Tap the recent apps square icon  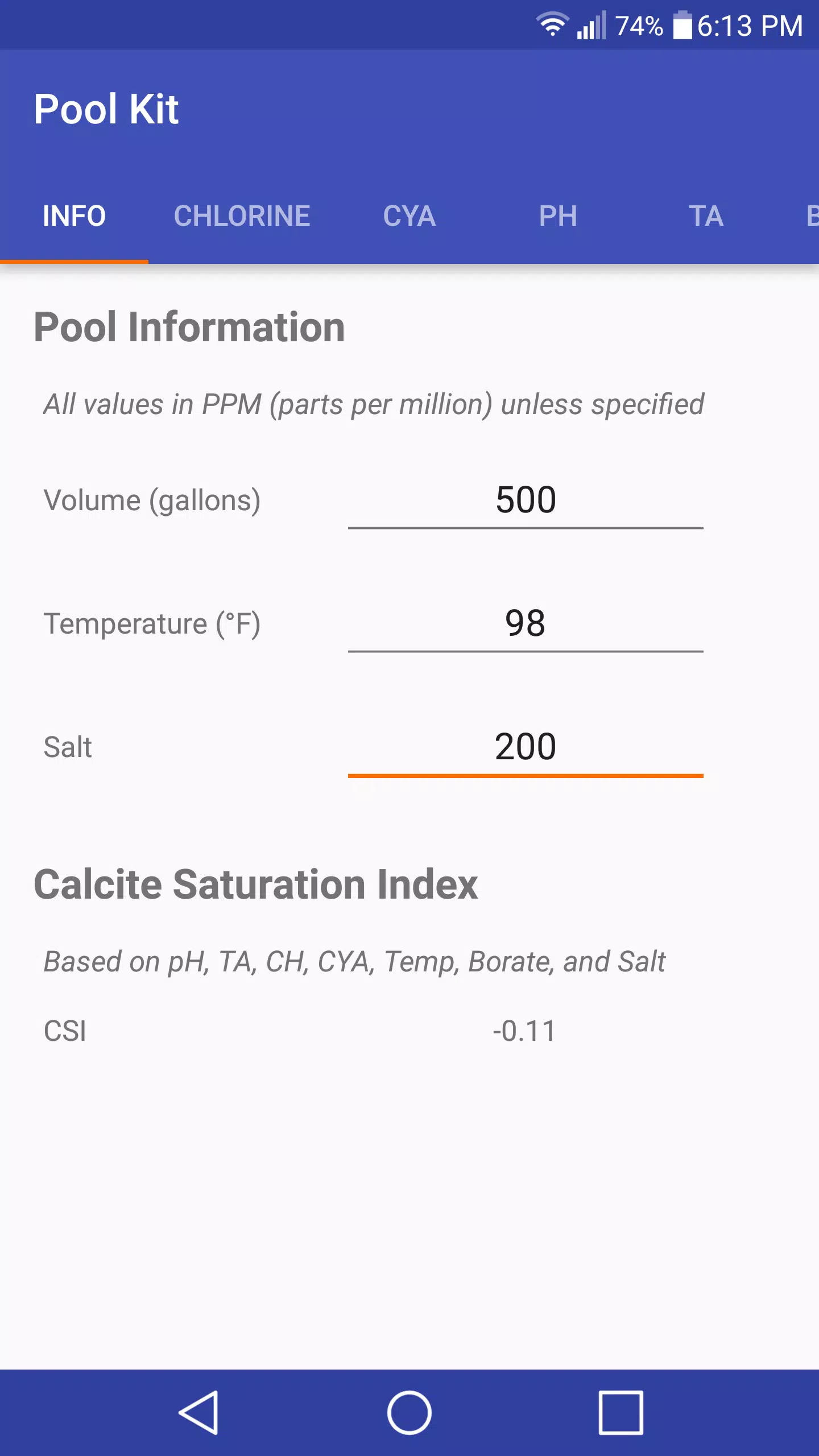click(x=621, y=1412)
